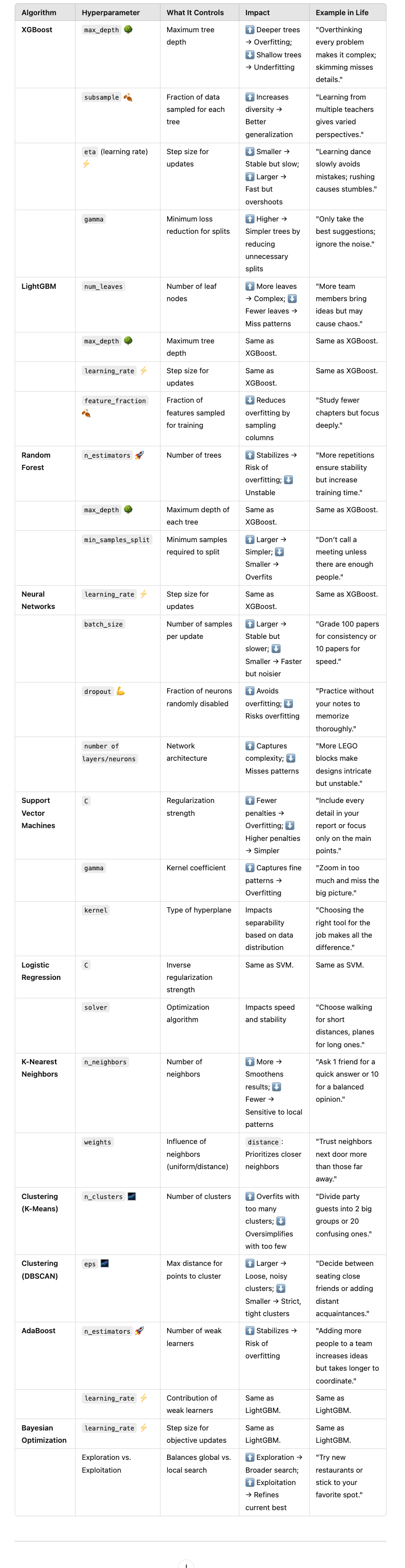This screenshot has width=405, height=1568.
Task: Click the Support Vector Machines algorithm cell
Action: 38,812
